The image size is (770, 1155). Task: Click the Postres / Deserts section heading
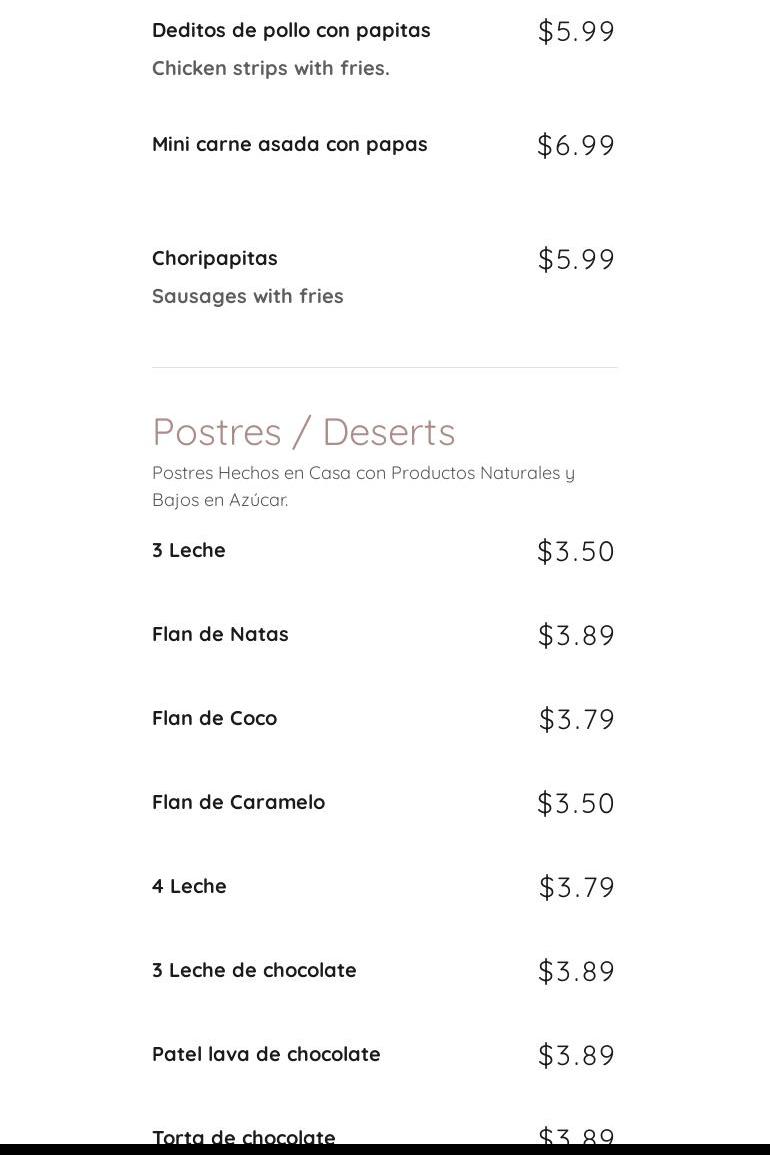pyautogui.click(x=303, y=432)
